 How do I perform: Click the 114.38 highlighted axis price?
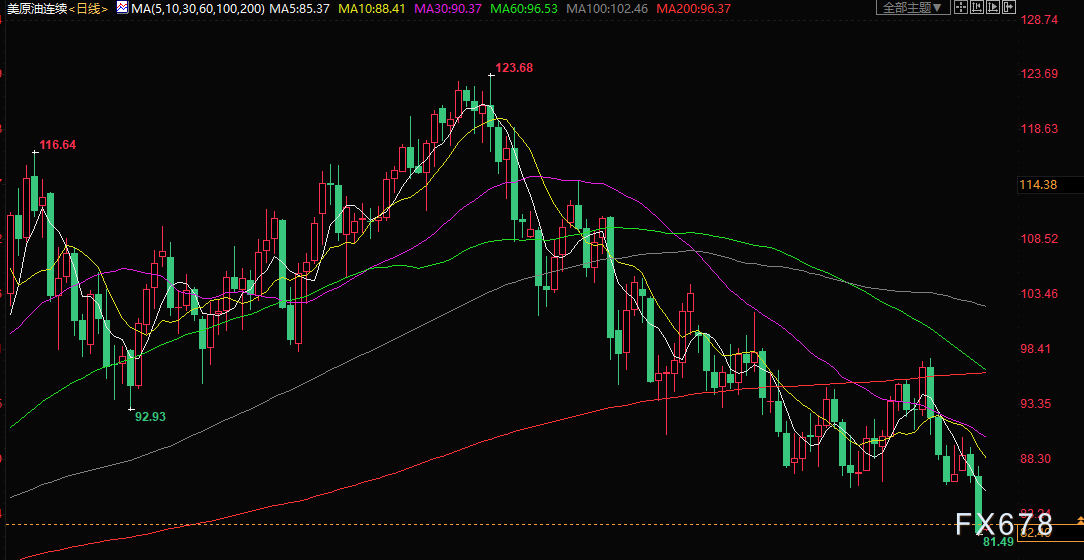[1039, 185]
